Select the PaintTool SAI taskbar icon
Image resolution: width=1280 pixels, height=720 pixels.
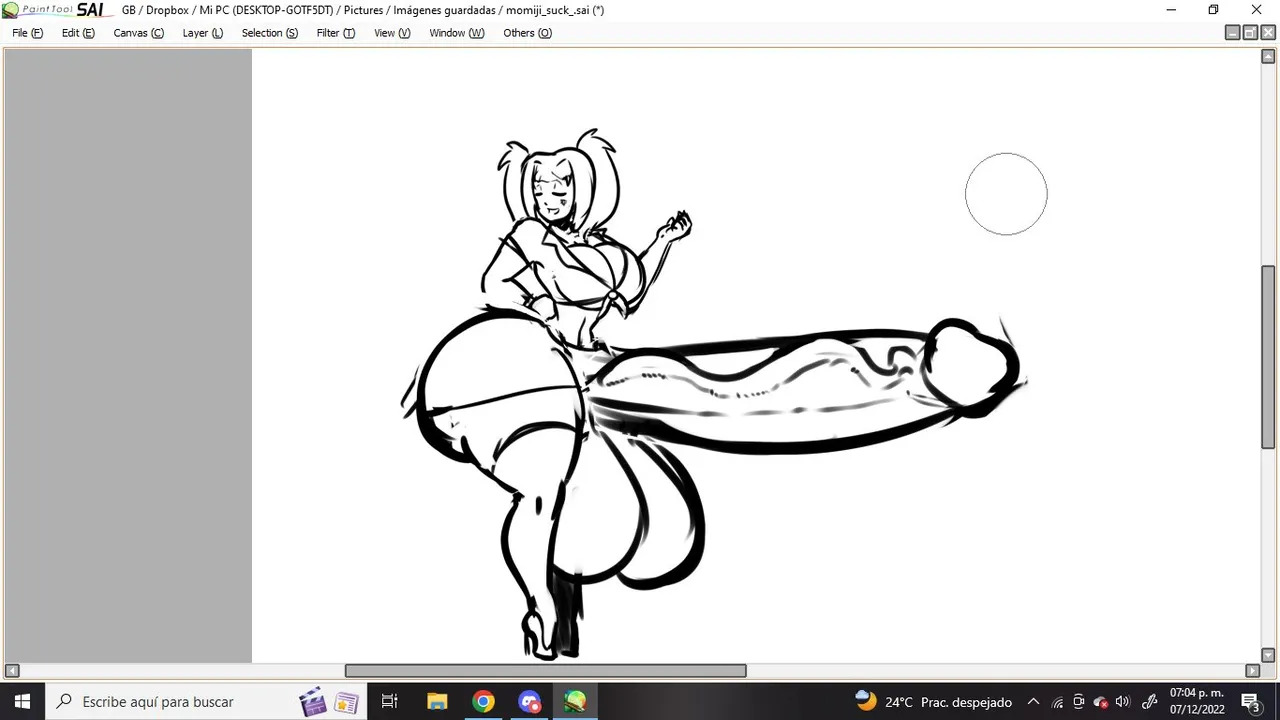[x=576, y=702]
